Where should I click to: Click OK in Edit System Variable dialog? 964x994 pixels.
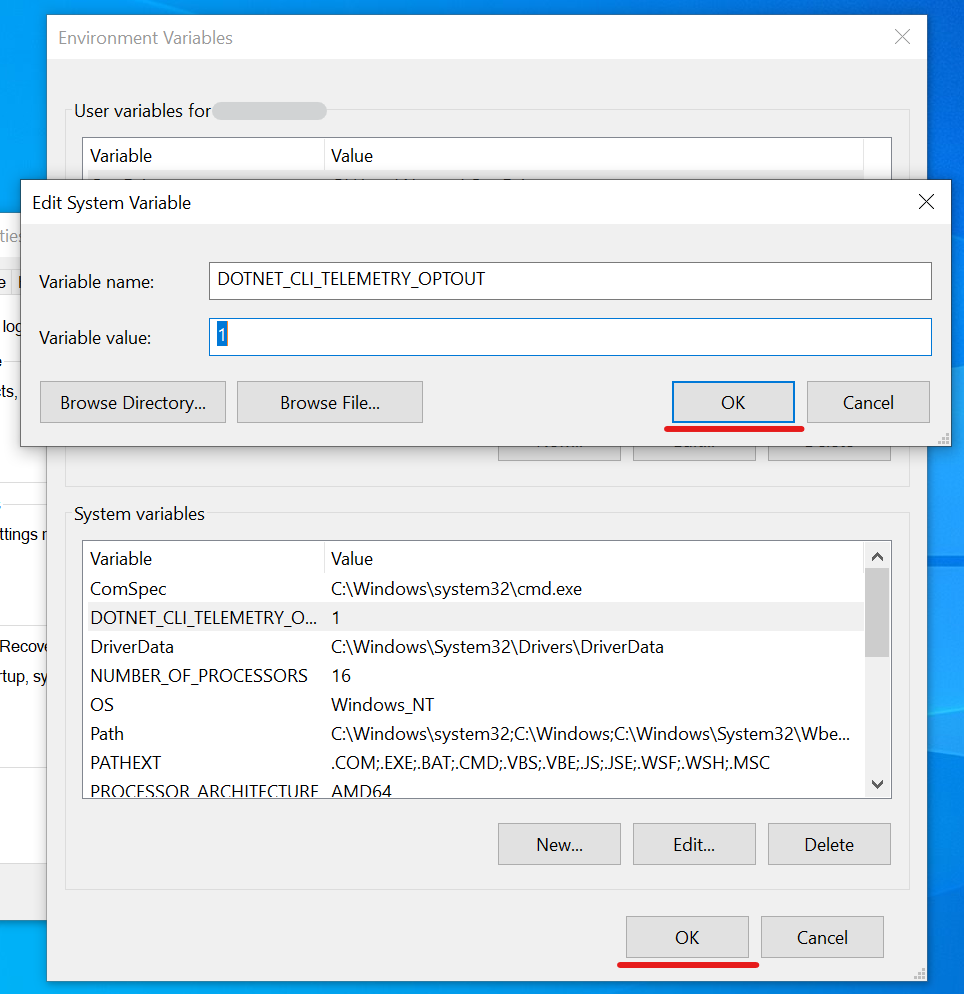pos(733,402)
